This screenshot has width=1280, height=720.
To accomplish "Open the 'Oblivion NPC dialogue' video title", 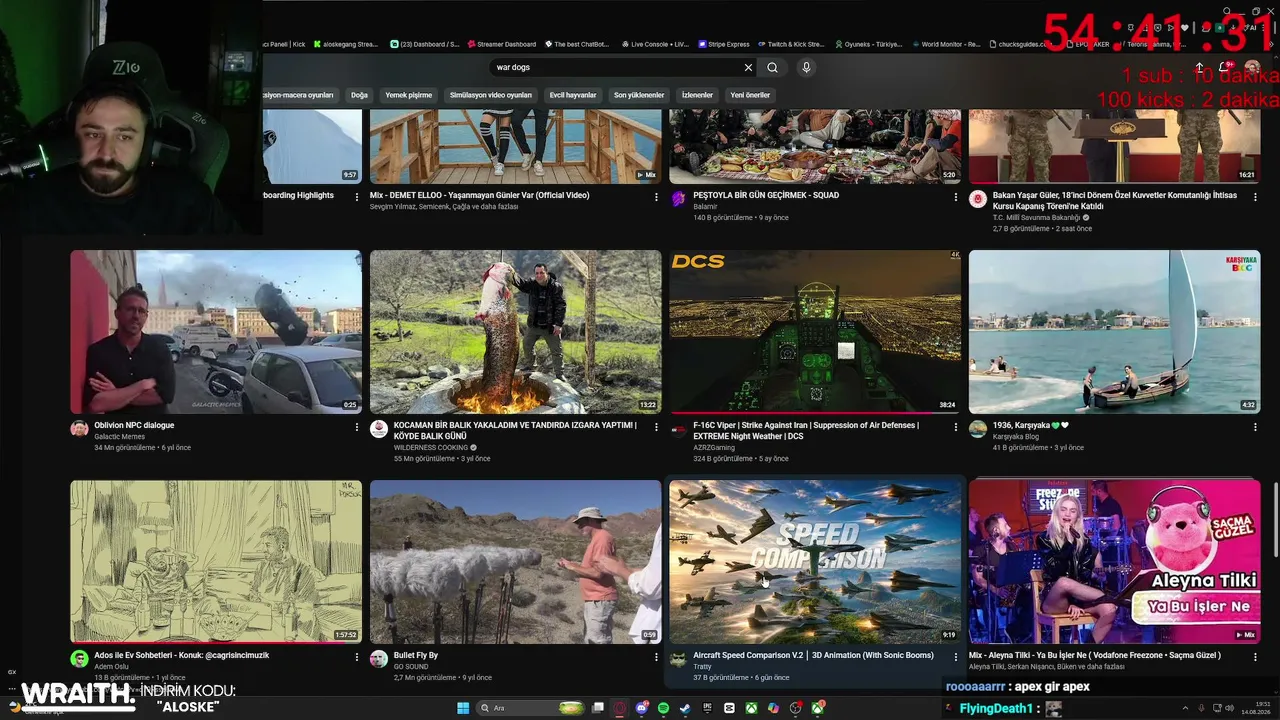I will [x=134, y=425].
